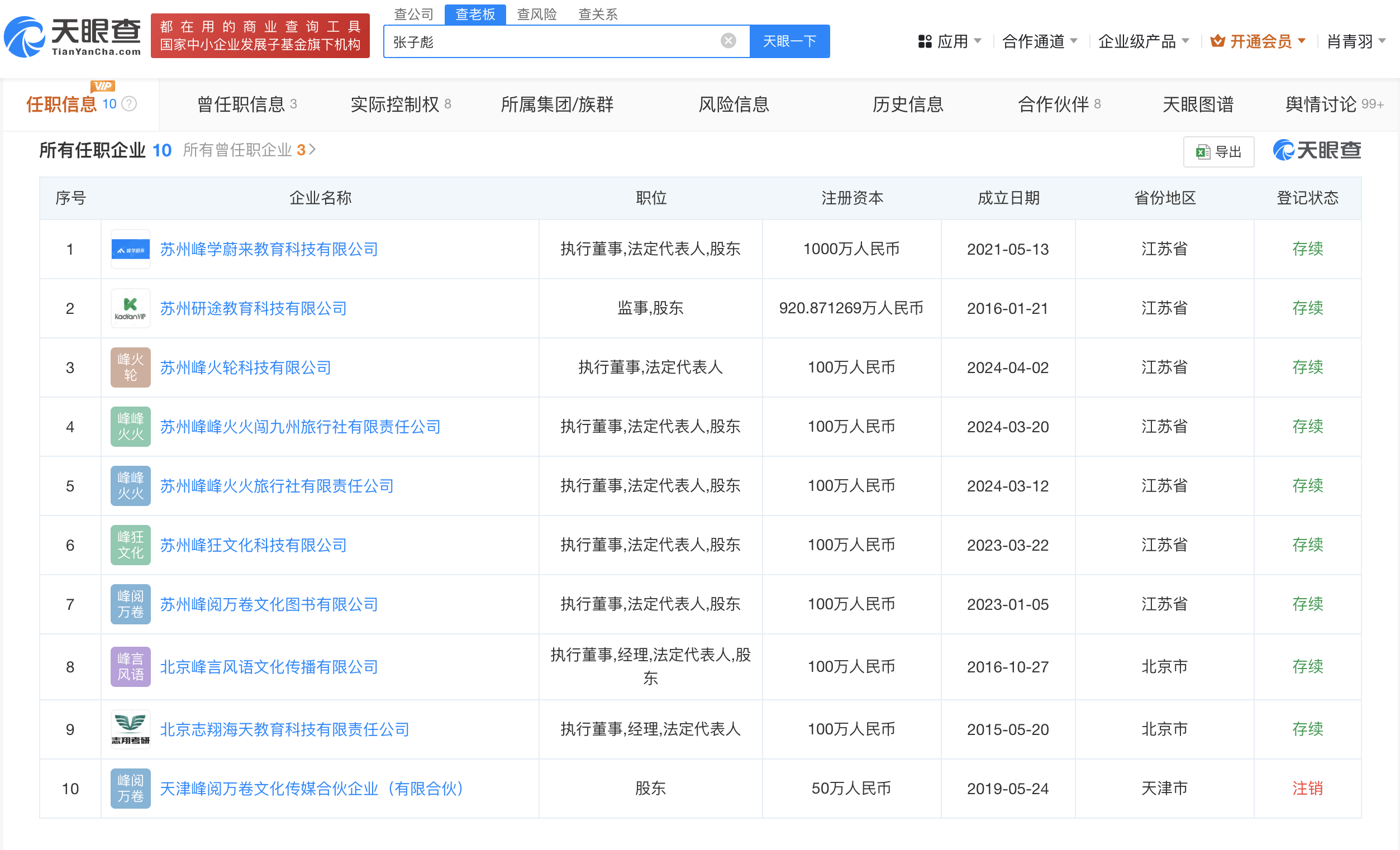Image resolution: width=1400 pixels, height=850 pixels.
Task: Open the 任职信息 tab
Action: tap(80, 104)
